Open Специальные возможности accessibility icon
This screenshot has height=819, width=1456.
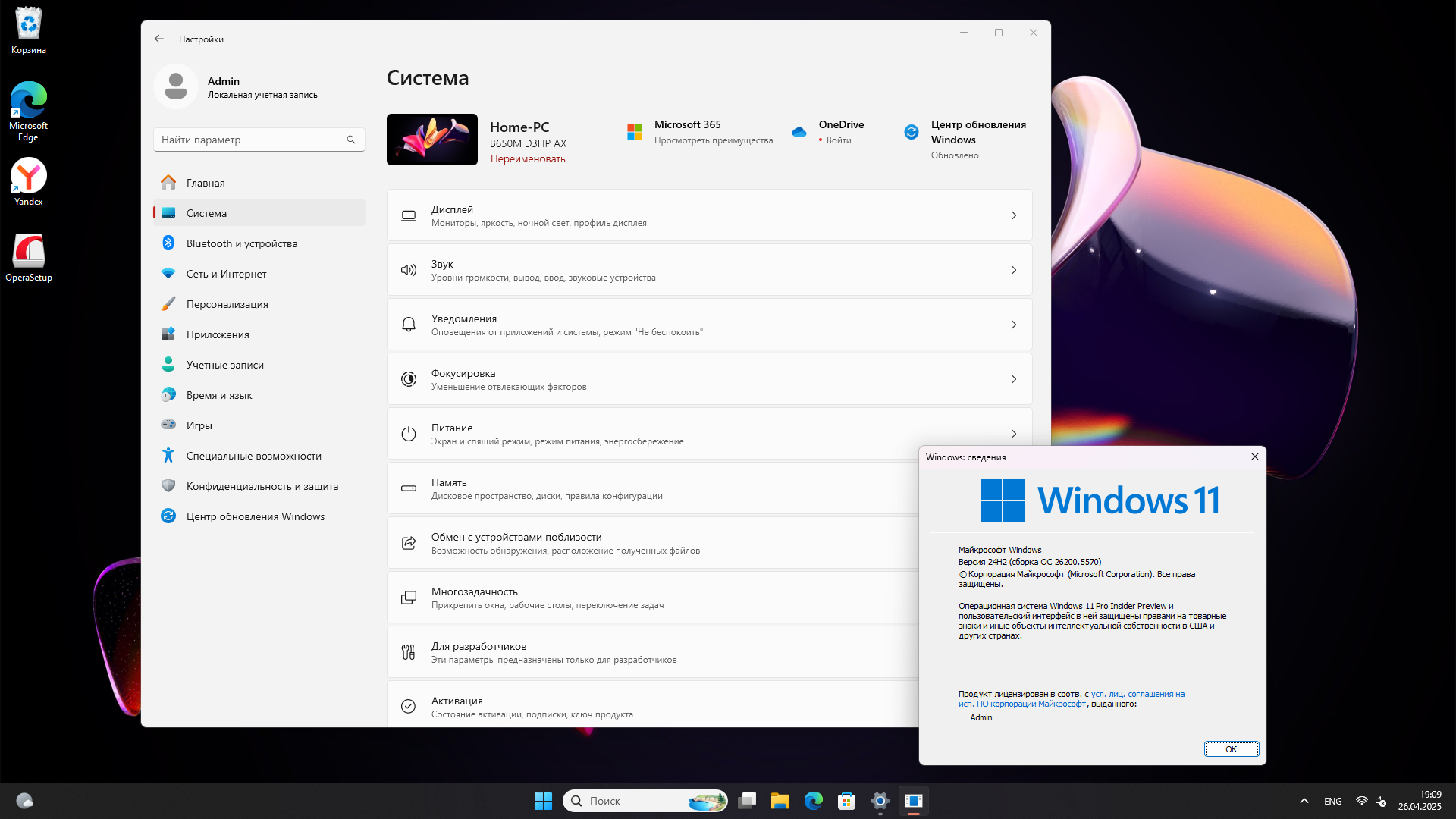tap(168, 456)
